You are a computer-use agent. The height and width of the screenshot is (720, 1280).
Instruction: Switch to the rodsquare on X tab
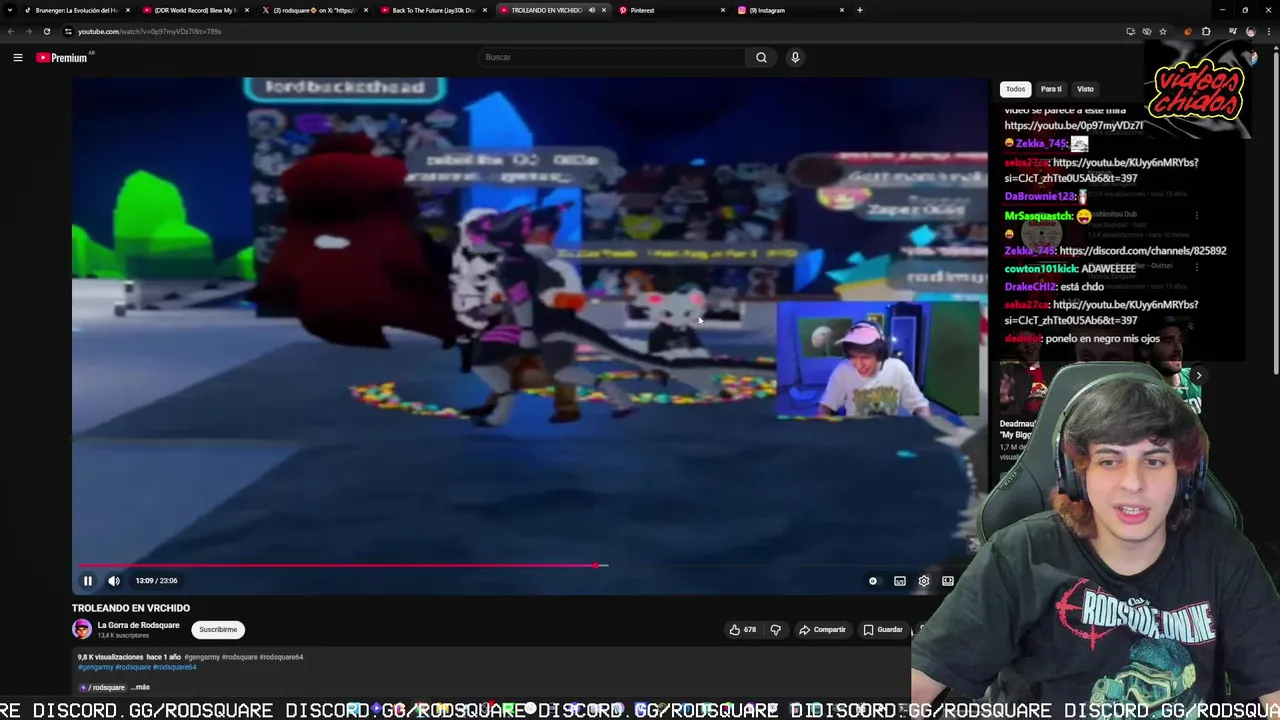[x=314, y=10]
